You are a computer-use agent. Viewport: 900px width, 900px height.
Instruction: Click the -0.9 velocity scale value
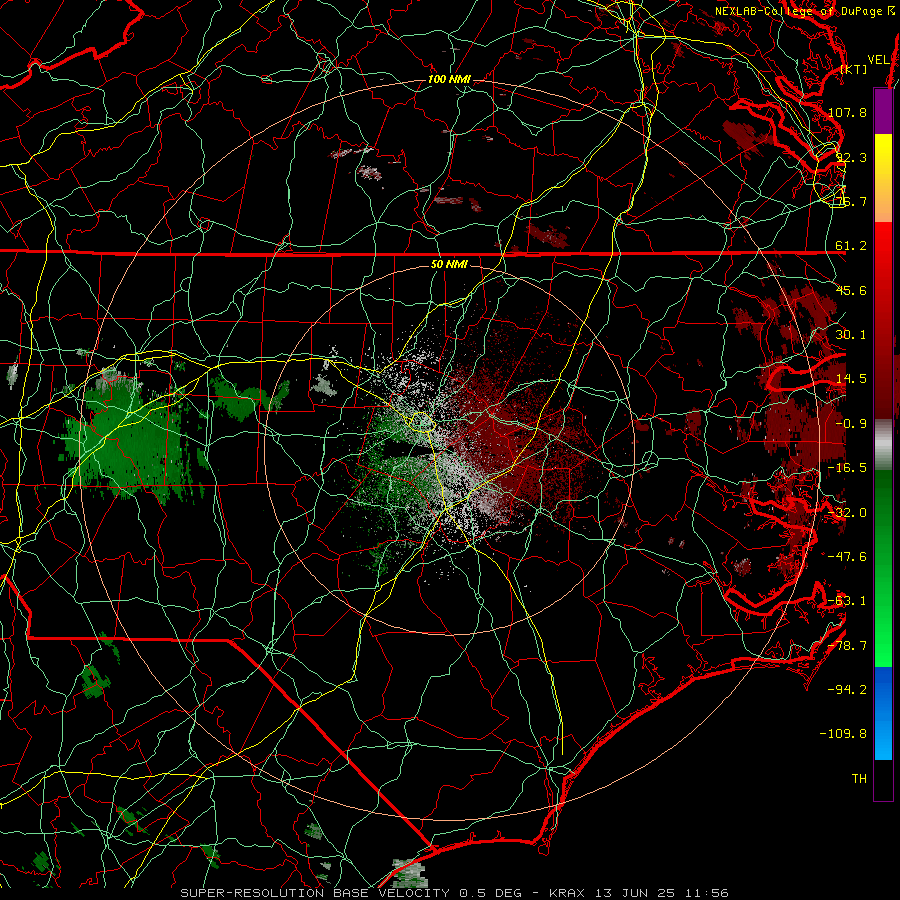[x=851, y=424]
